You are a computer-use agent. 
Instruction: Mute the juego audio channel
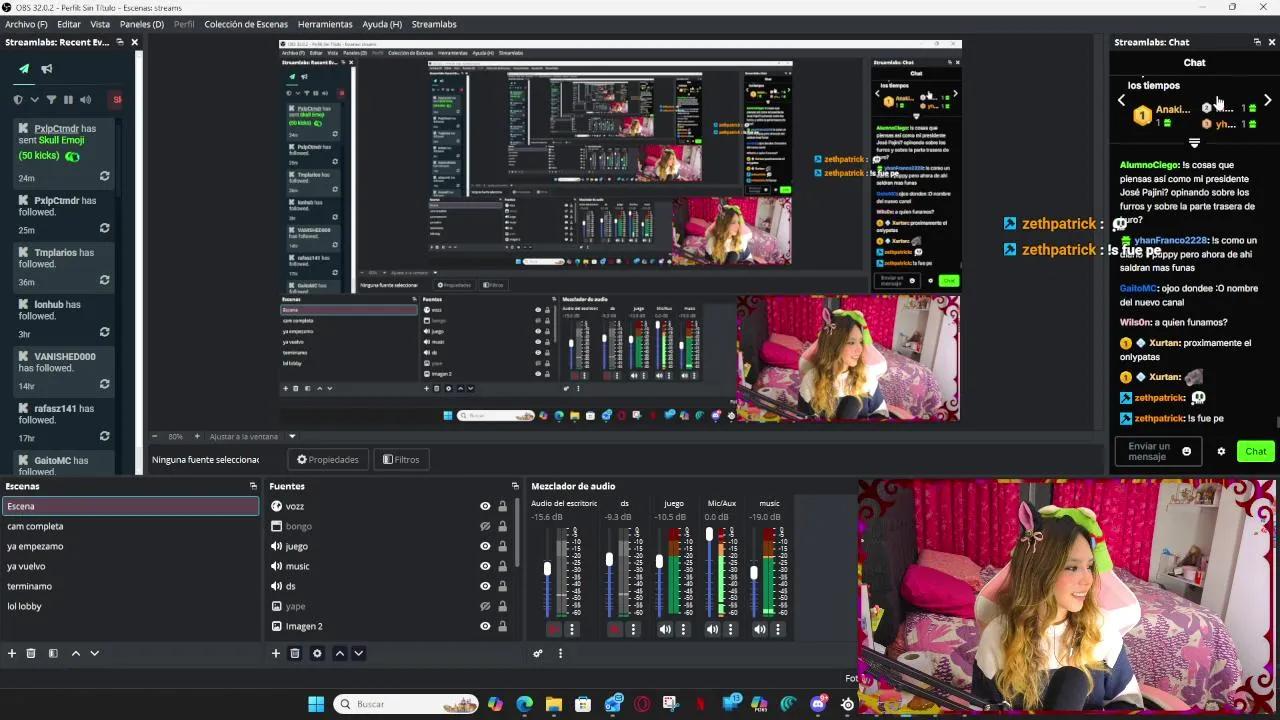pos(665,629)
